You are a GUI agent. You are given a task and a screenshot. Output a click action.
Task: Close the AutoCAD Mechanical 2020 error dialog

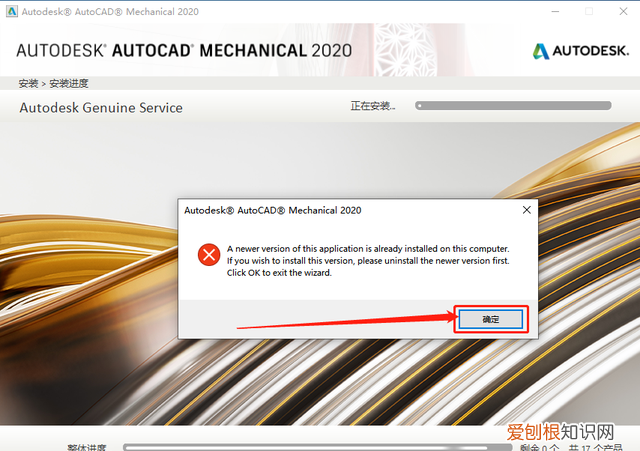click(527, 210)
